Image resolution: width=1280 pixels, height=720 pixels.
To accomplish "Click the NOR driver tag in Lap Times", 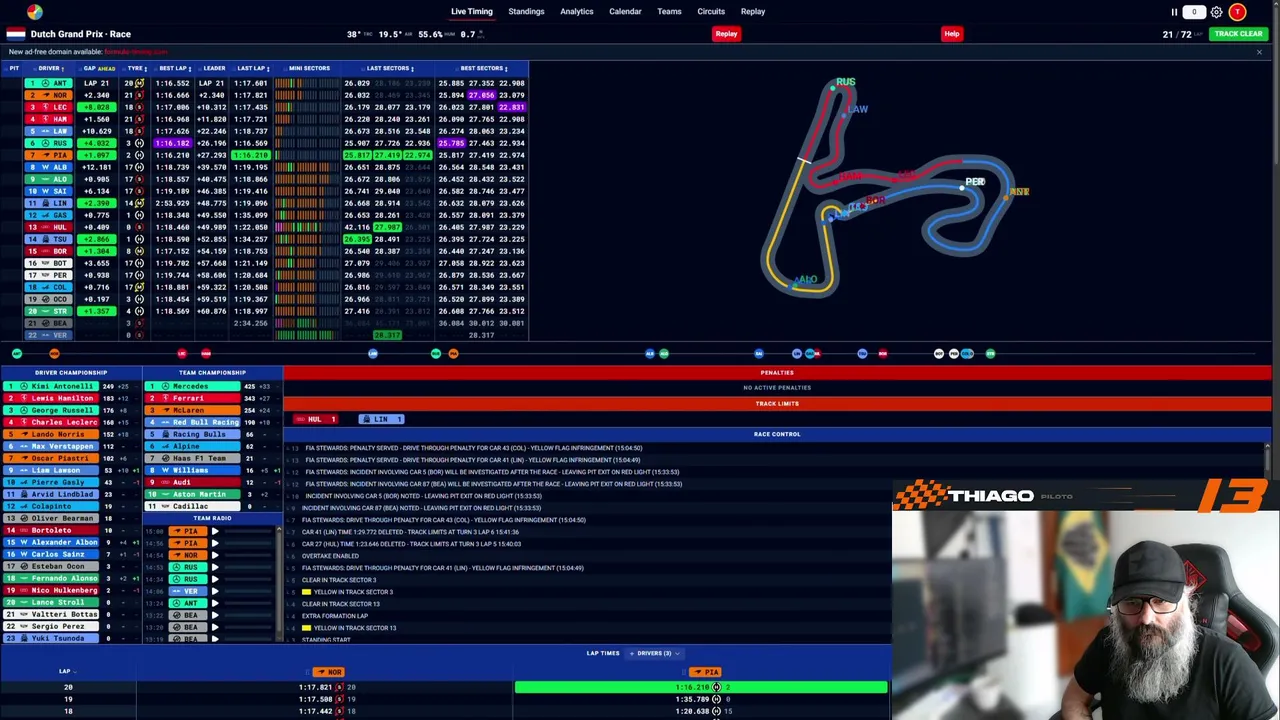I will 328,672.
